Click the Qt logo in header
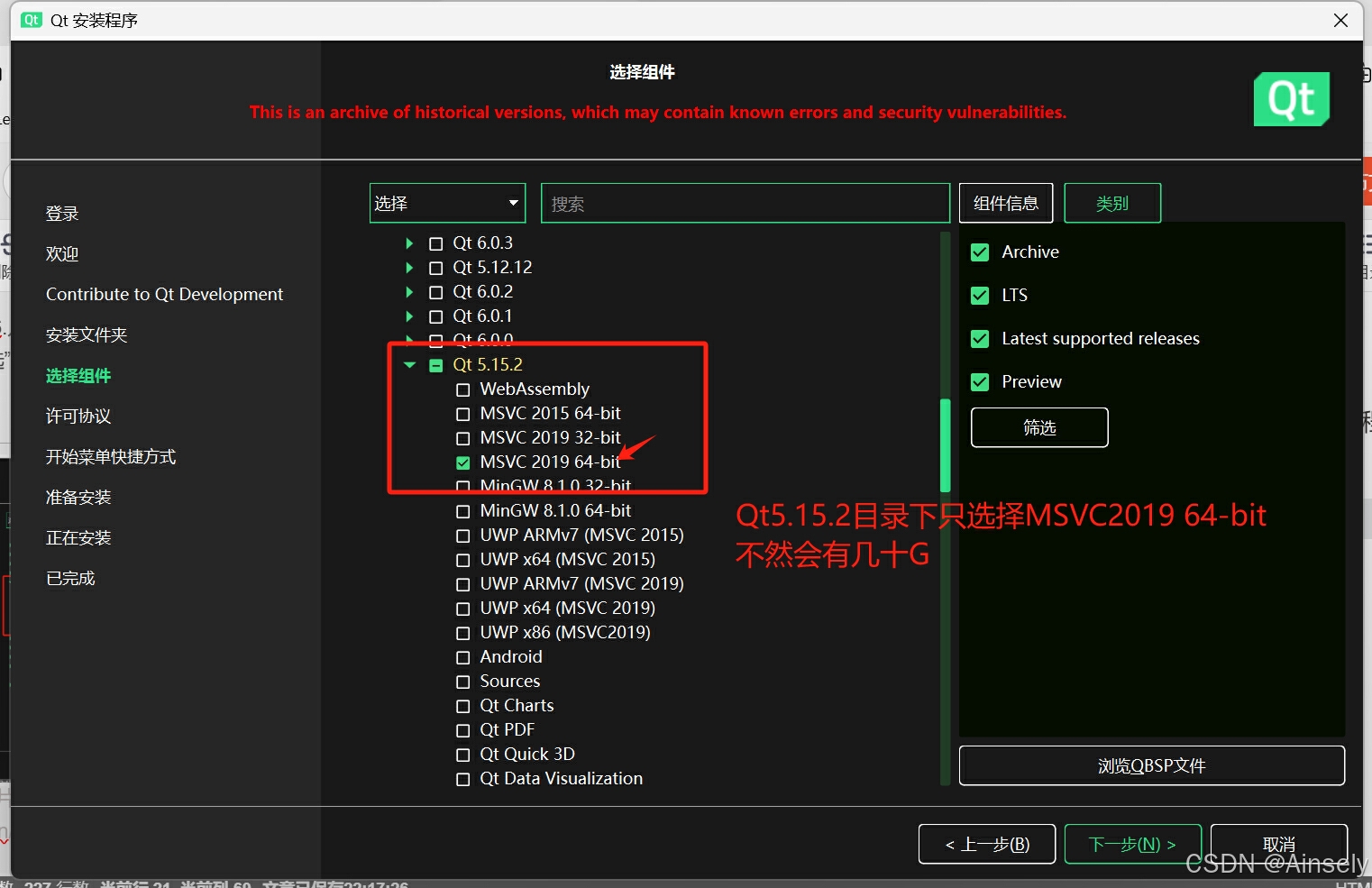This screenshot has height=888, width=1372. [1292, 99]
